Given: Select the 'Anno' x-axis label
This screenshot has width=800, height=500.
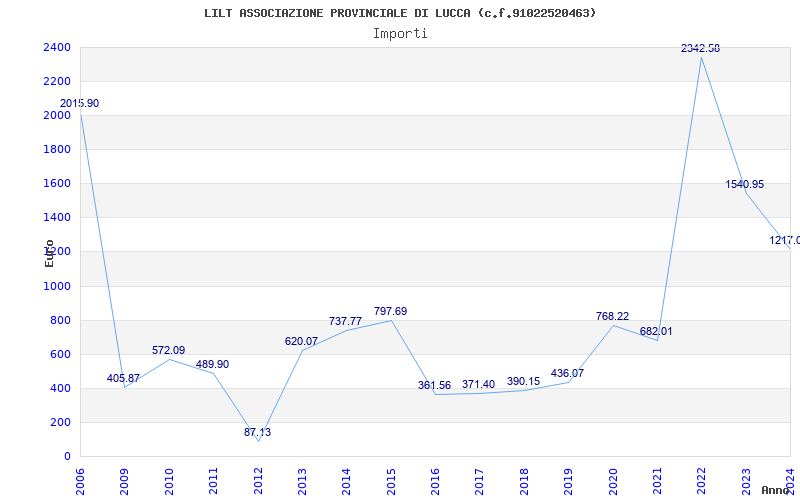Looking at the screenshot, I should 775,490.
